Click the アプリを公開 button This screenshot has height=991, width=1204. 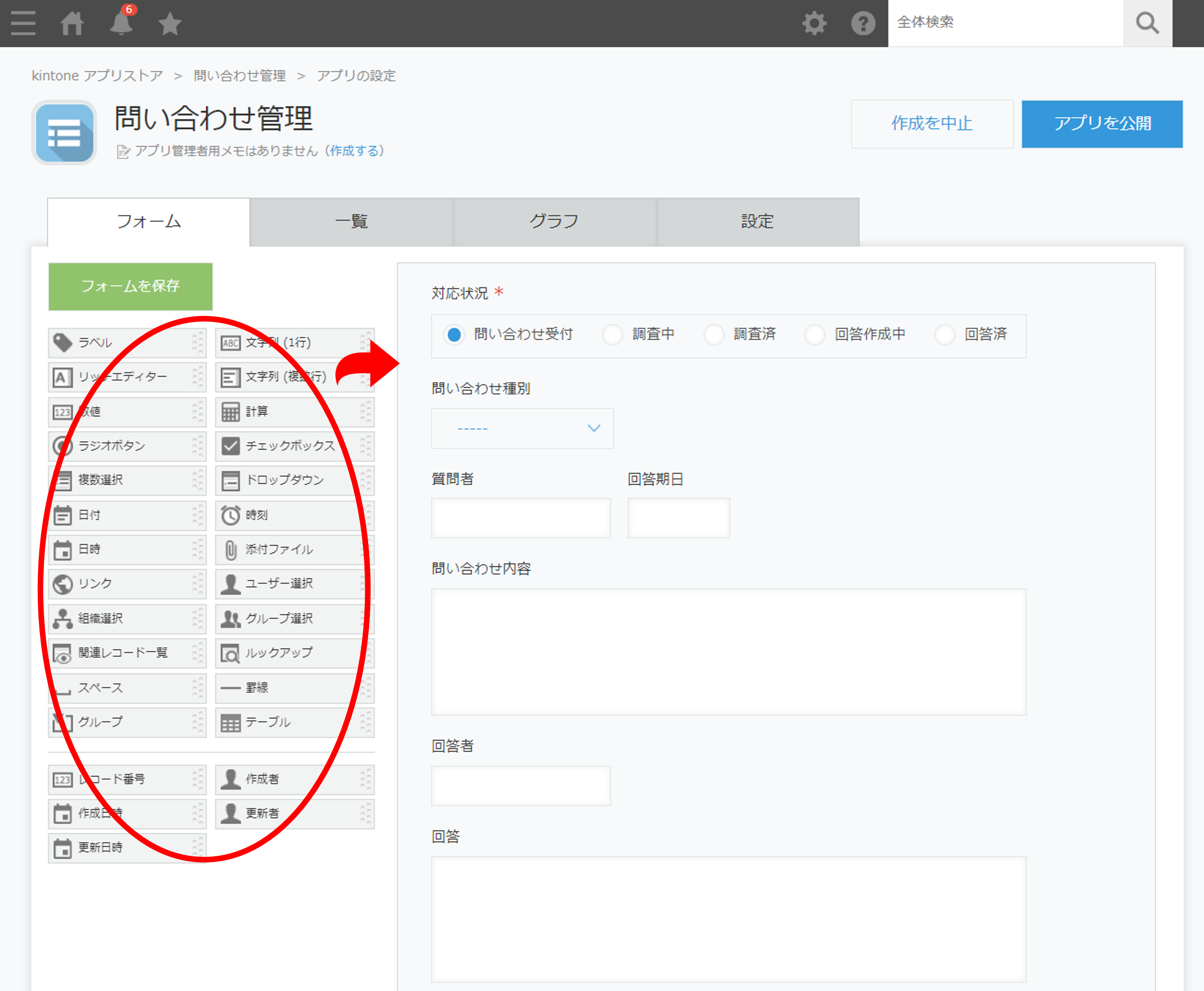1102,124
